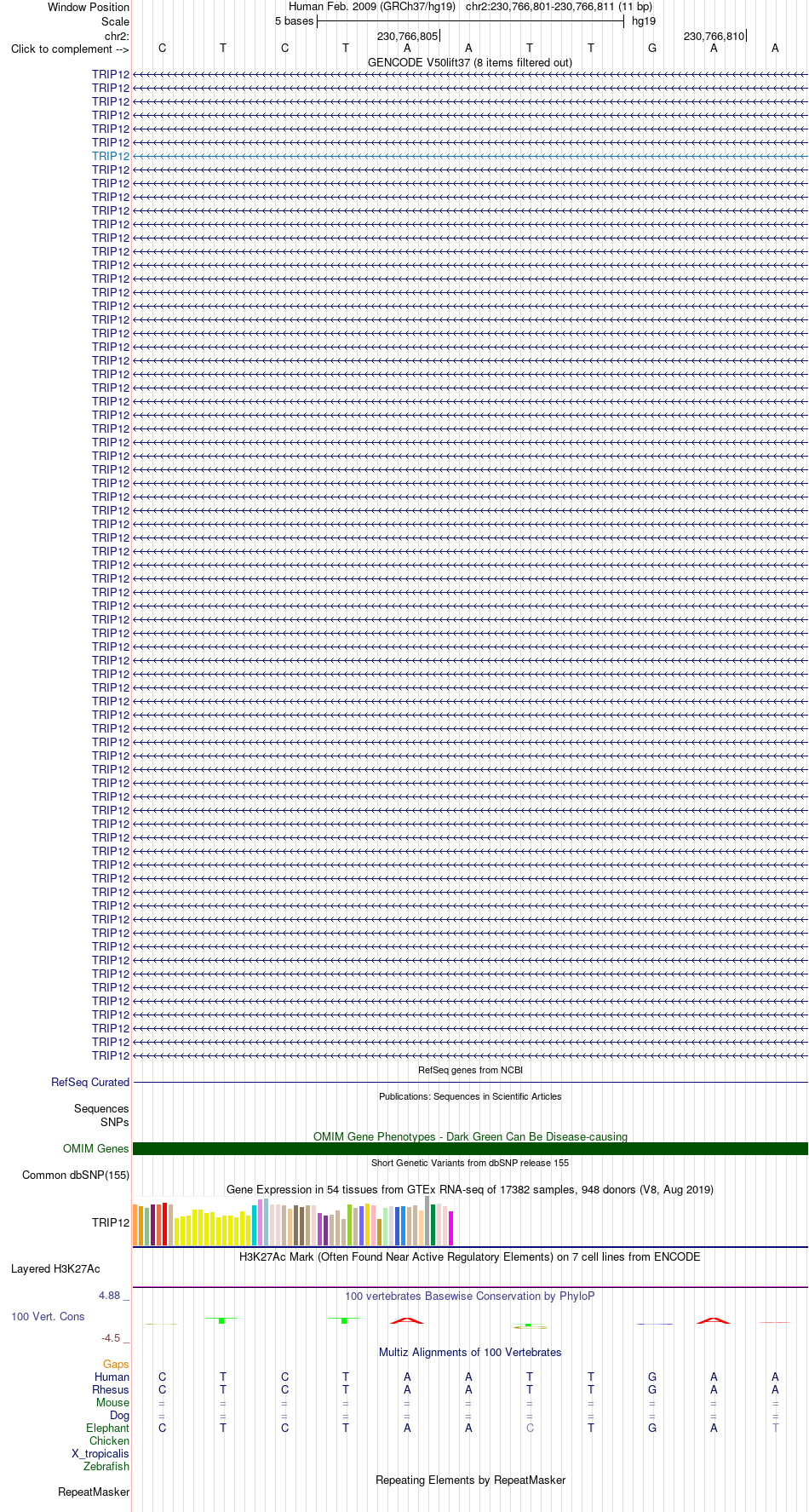This screenshot has width=809, height=1512.
Task: Click the Dog species label
Action: pyautogui.click(x=120, y=1415)
